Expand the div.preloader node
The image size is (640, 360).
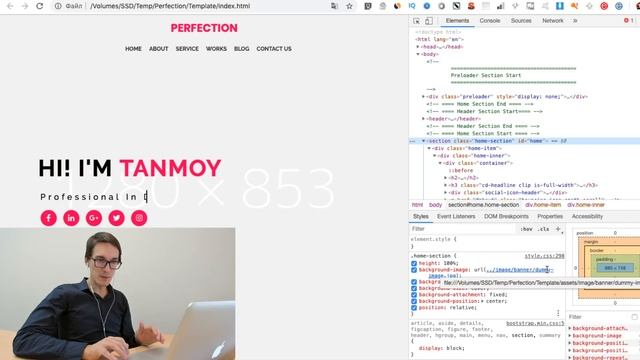pyautogui.click(x=424, y=97)
